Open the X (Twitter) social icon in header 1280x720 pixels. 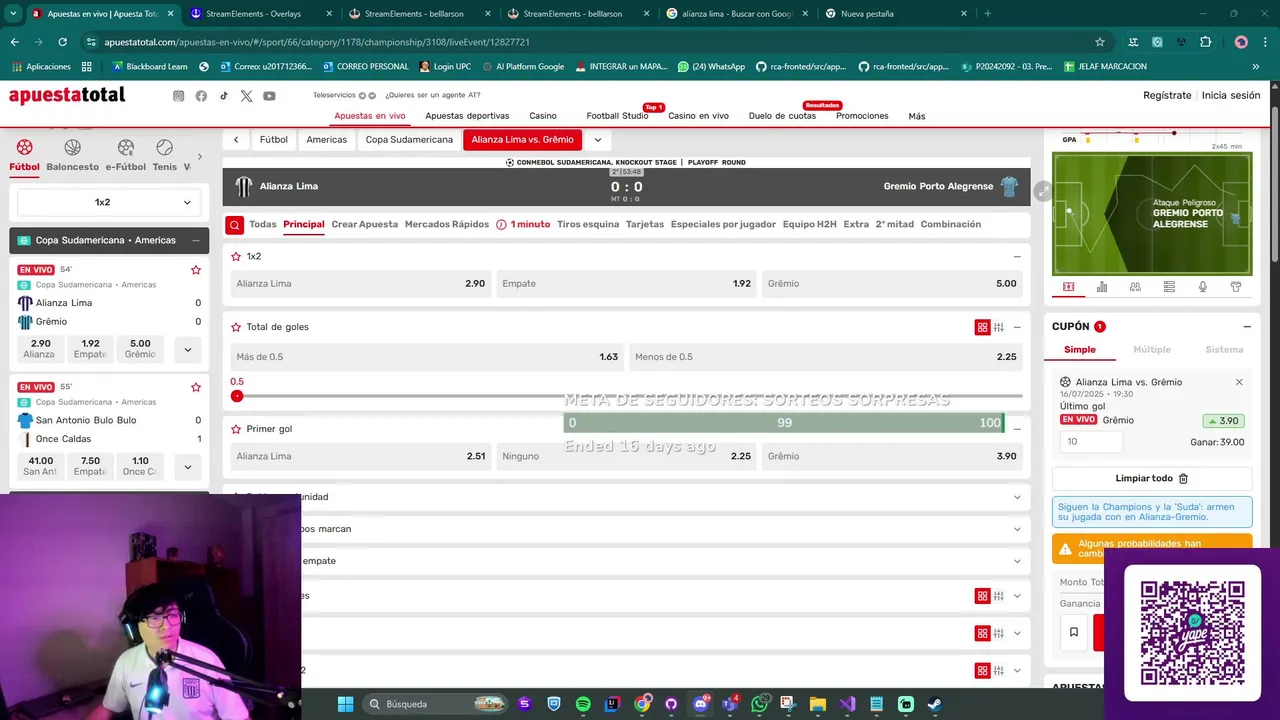coord(247,96)
